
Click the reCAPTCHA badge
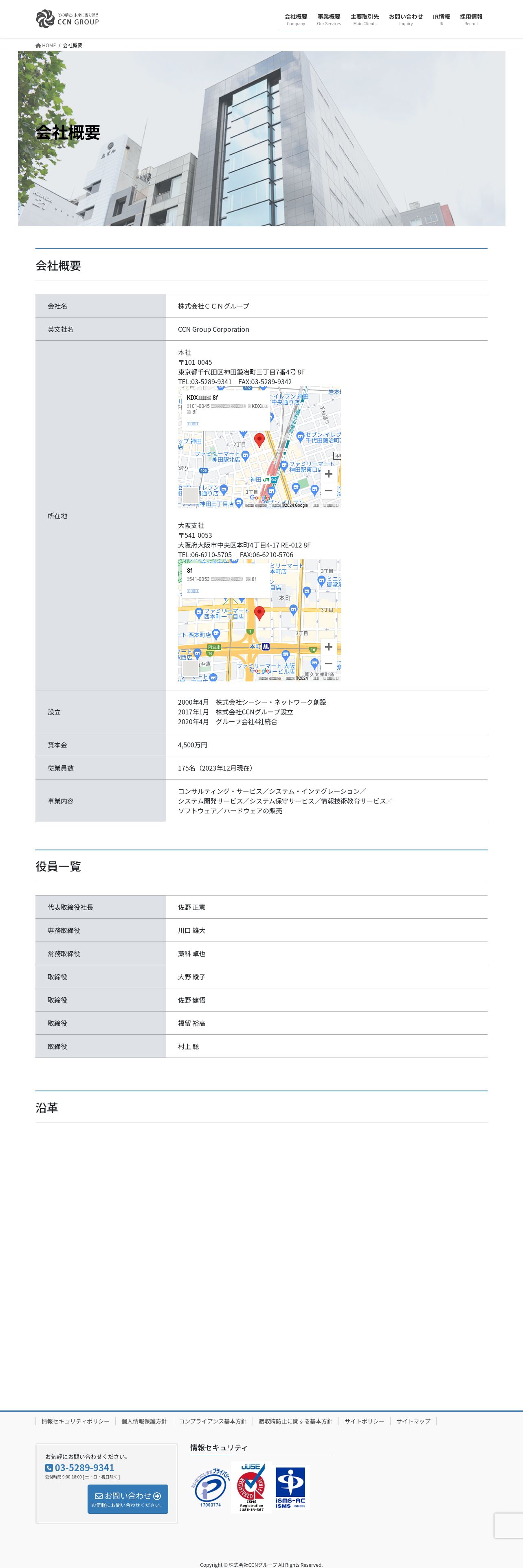(508, 1525)
